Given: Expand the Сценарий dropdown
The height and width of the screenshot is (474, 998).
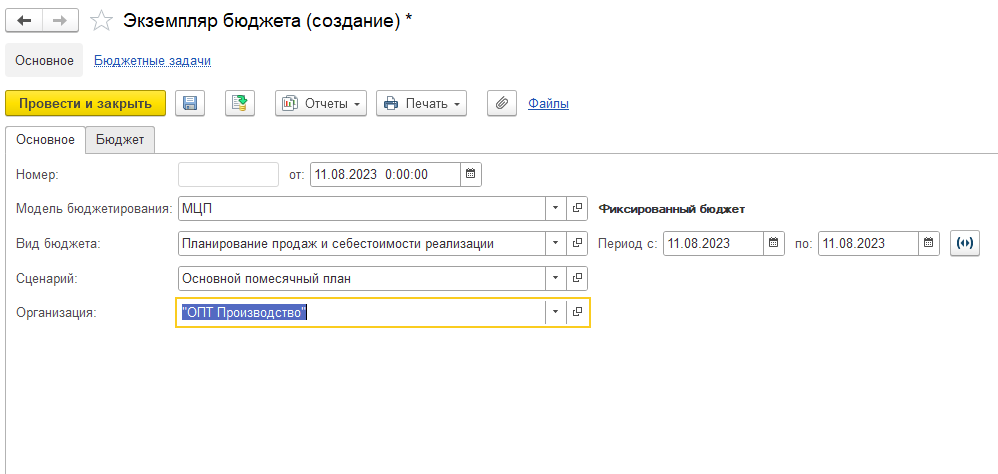Looking at the screenshot, I should (x=556, y=278).
